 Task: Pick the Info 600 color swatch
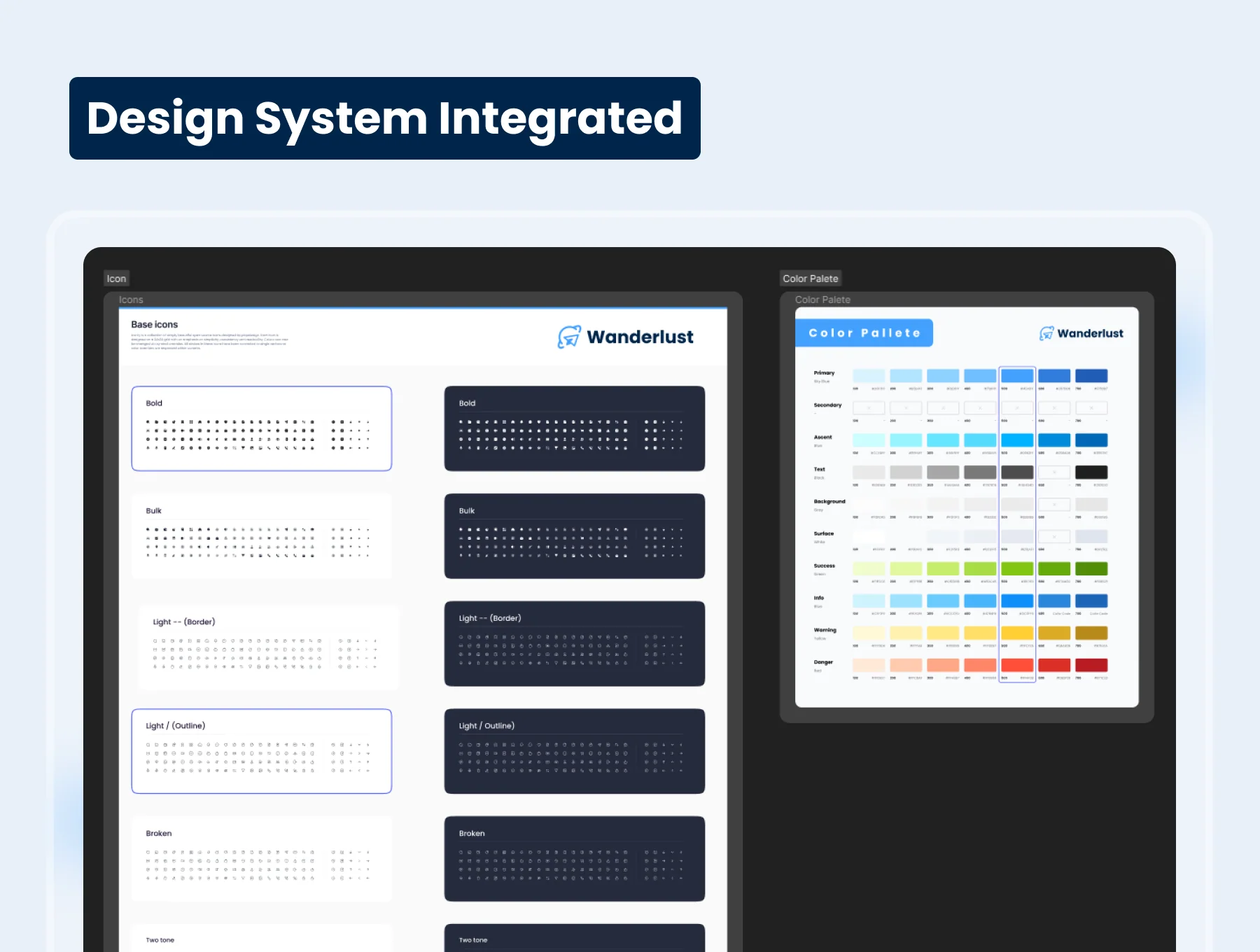(1054, 601)
